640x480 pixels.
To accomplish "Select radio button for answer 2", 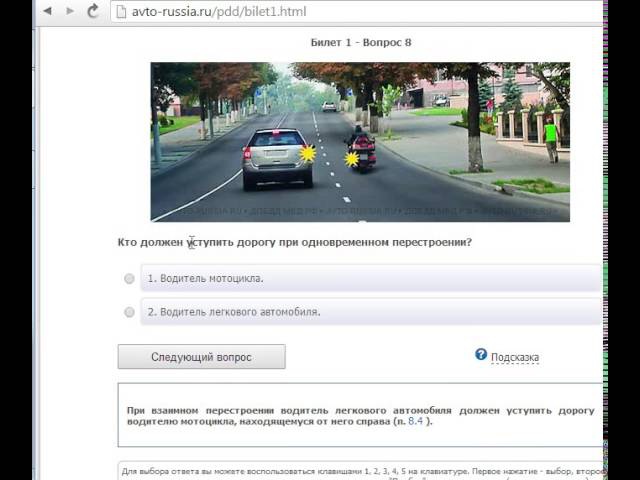I will coord(129,312).
